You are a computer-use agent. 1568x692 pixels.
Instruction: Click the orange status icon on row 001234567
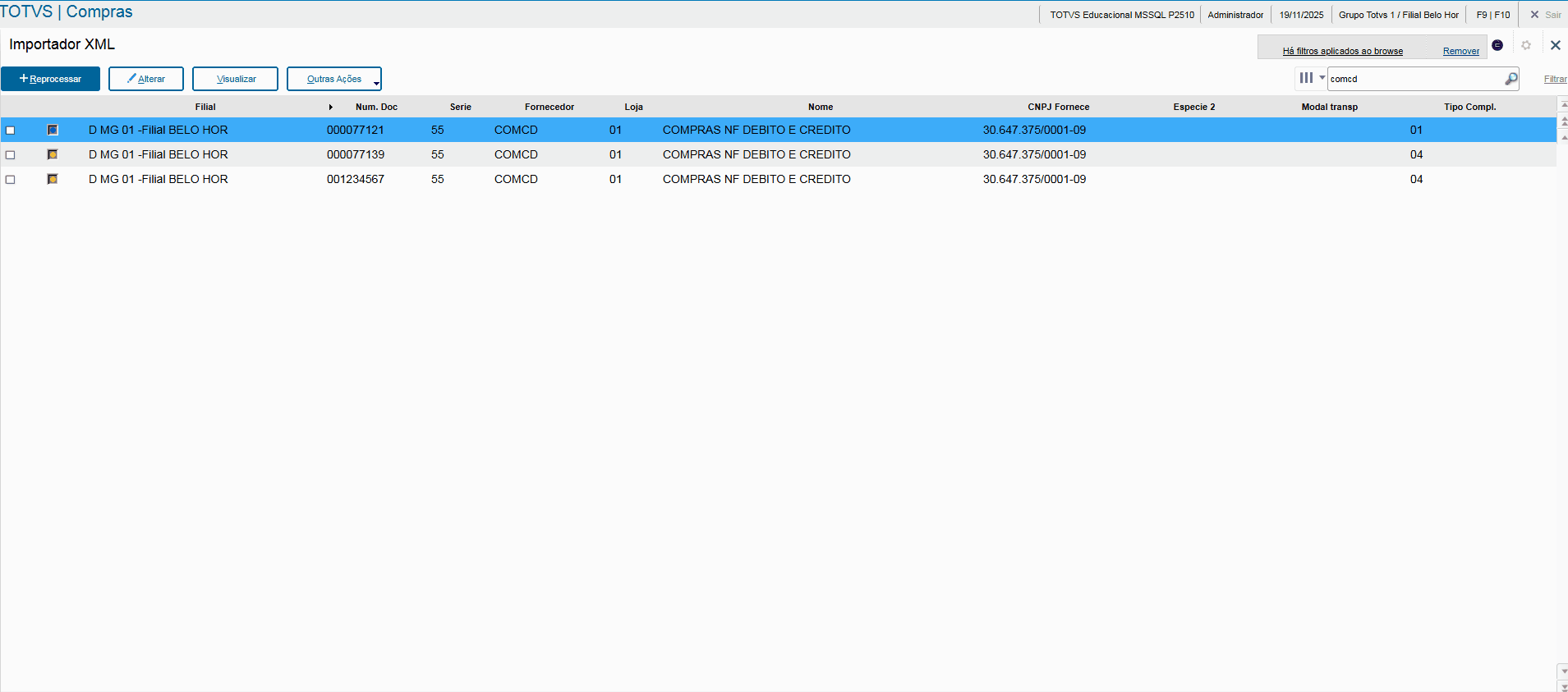click(53, 179)
